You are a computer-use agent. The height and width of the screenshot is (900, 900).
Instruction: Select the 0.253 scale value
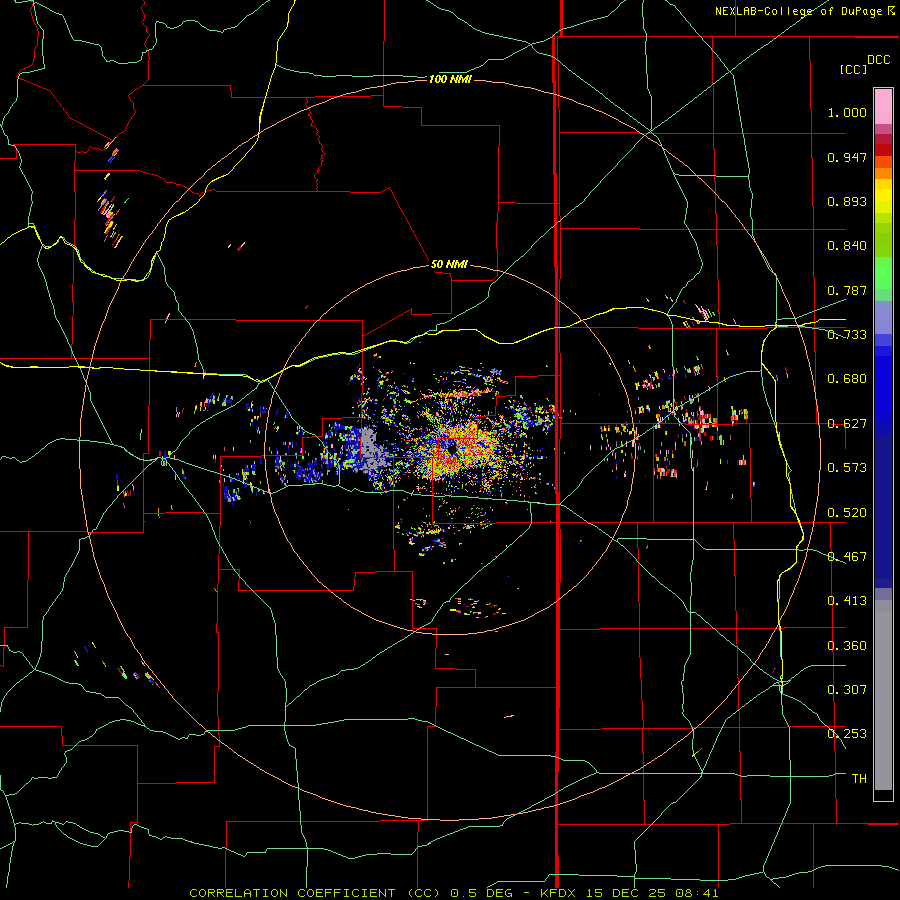coord(847,734)
